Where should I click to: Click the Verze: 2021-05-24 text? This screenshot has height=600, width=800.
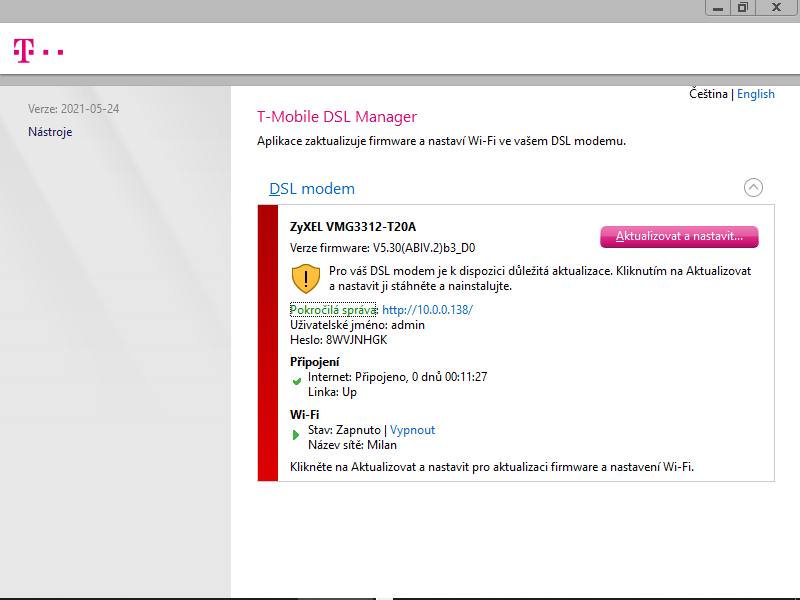click(x=73, y=109)
